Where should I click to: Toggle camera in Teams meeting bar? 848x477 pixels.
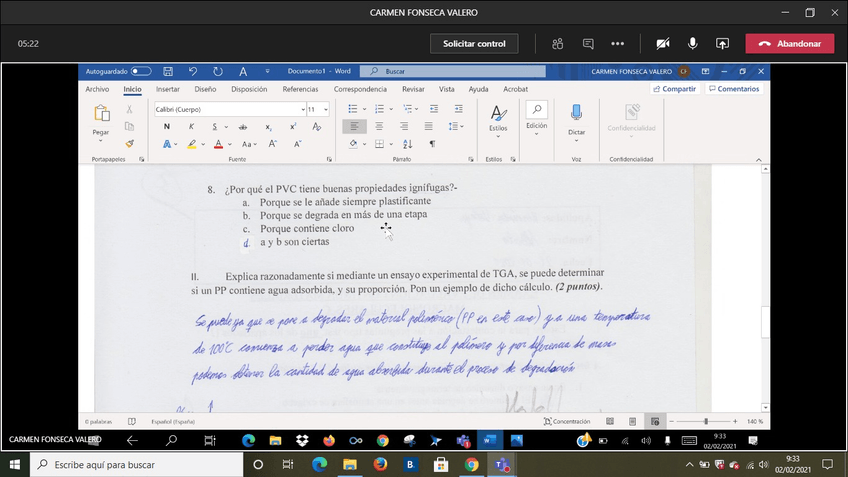click(662, 44)
